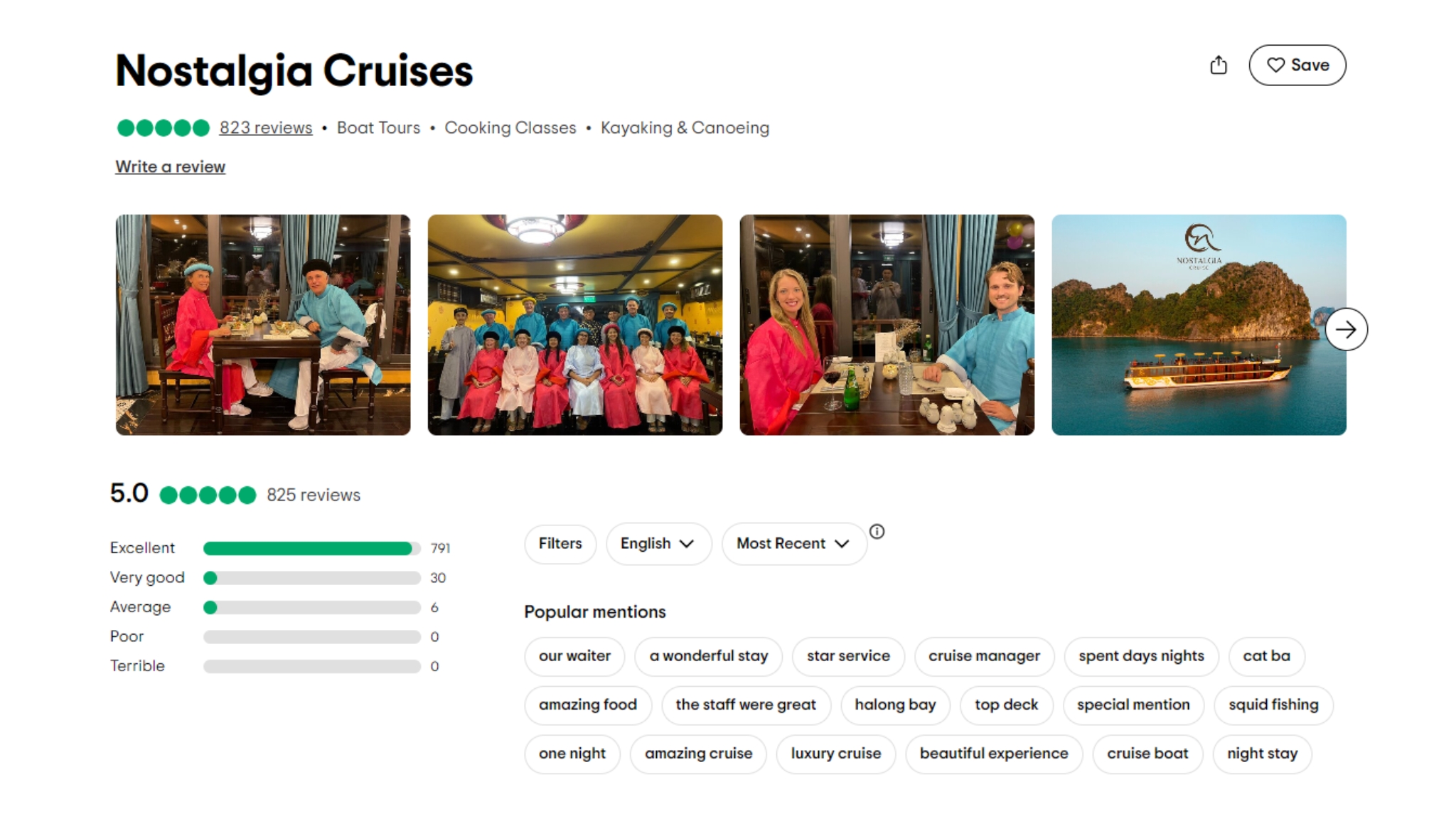Open the review Filters panel
The width and height of the screenshot is (1456, 819).
560,544
